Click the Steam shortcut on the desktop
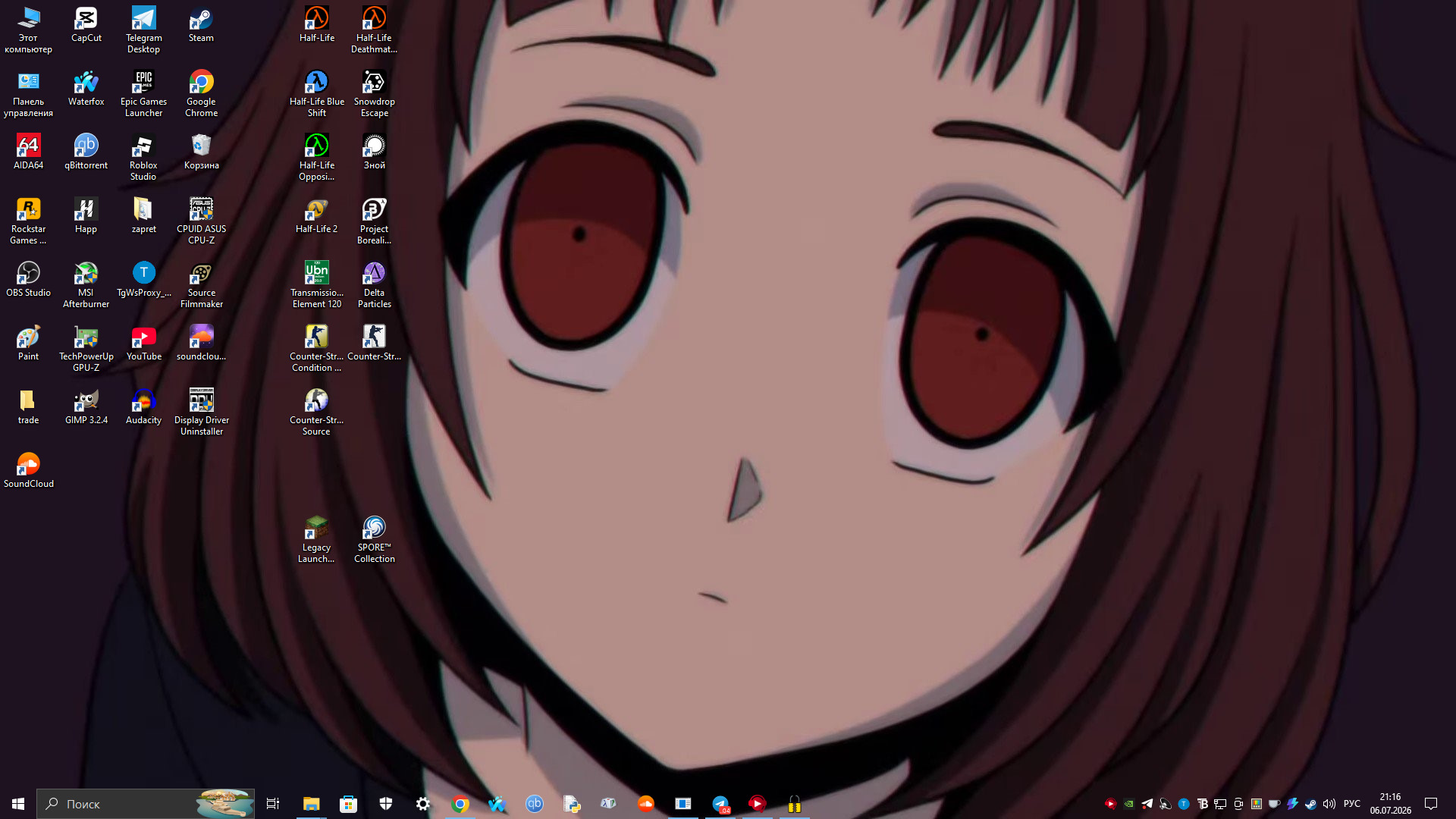This screenshot has height=819, width=1456. pos(201,25)
